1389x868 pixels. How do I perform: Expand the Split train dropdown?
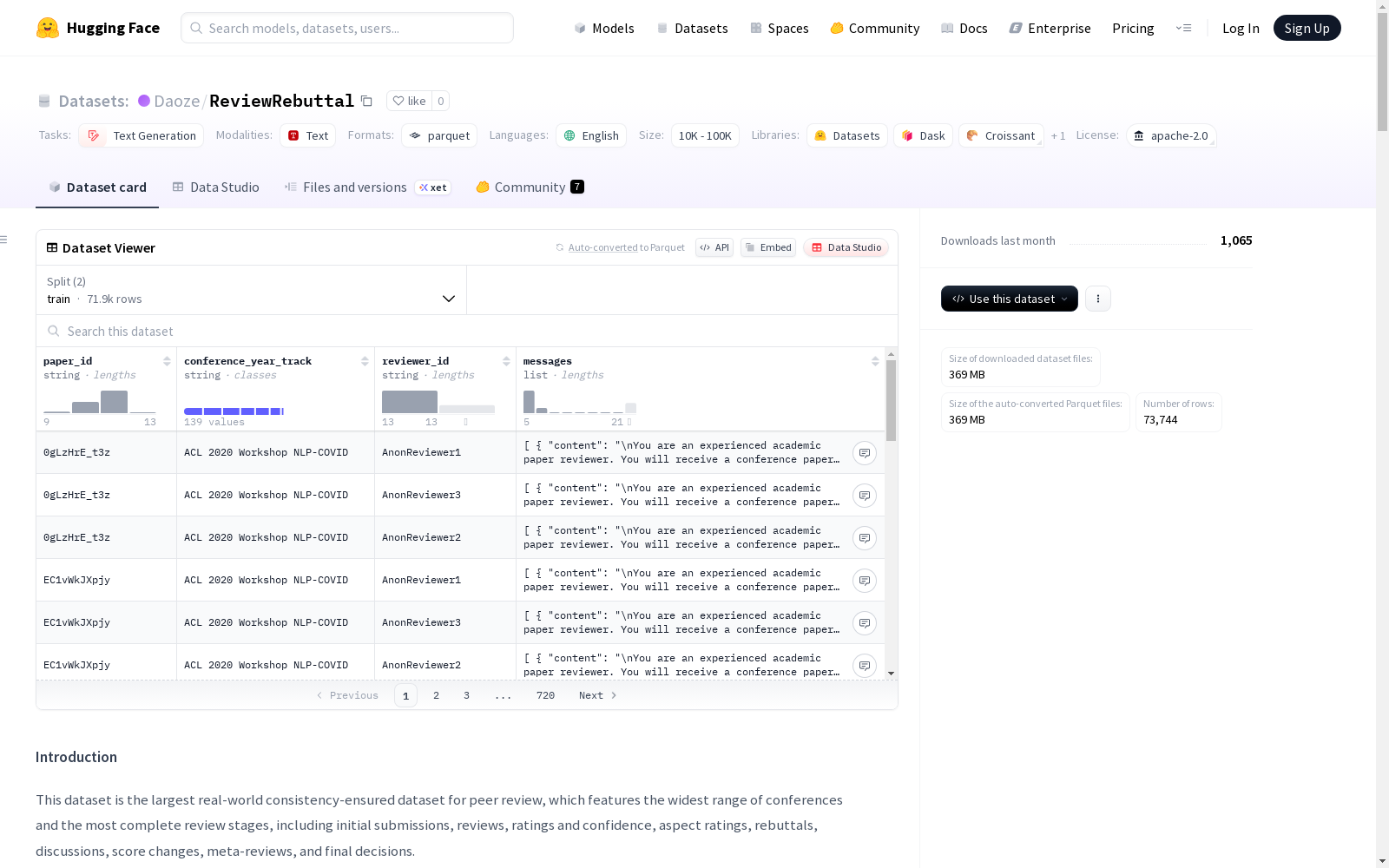251,290
